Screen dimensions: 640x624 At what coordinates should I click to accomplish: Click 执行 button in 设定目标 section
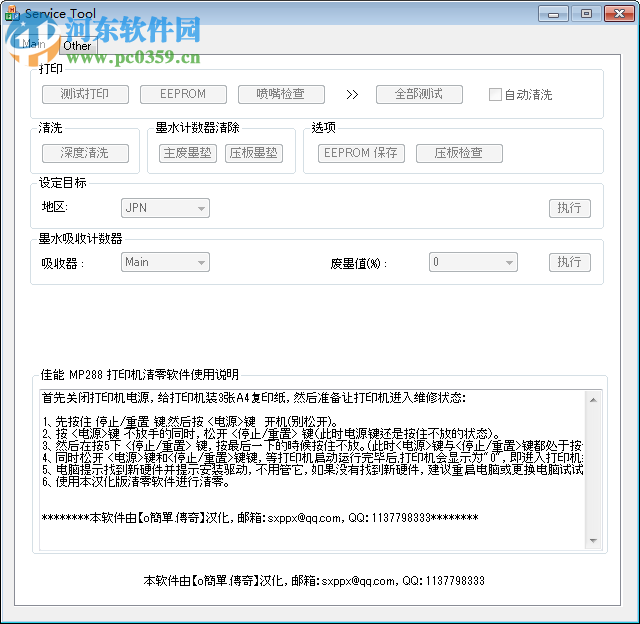pyautogui.click(x=570, y=208)
